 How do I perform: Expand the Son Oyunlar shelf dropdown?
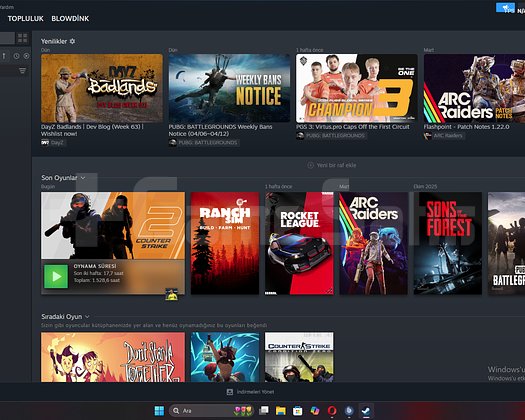coord(83,178)
